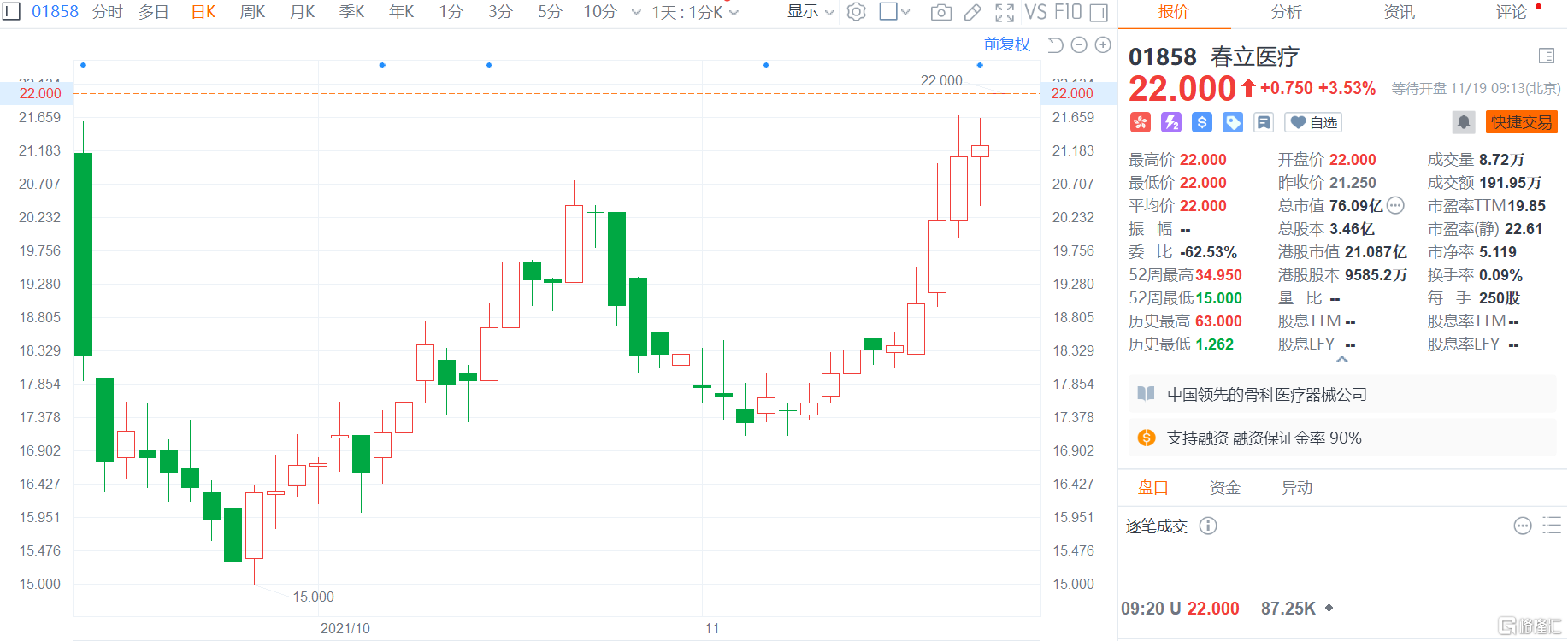Open chart settings gear icon

pyautogui.click(x=856, y=12)
